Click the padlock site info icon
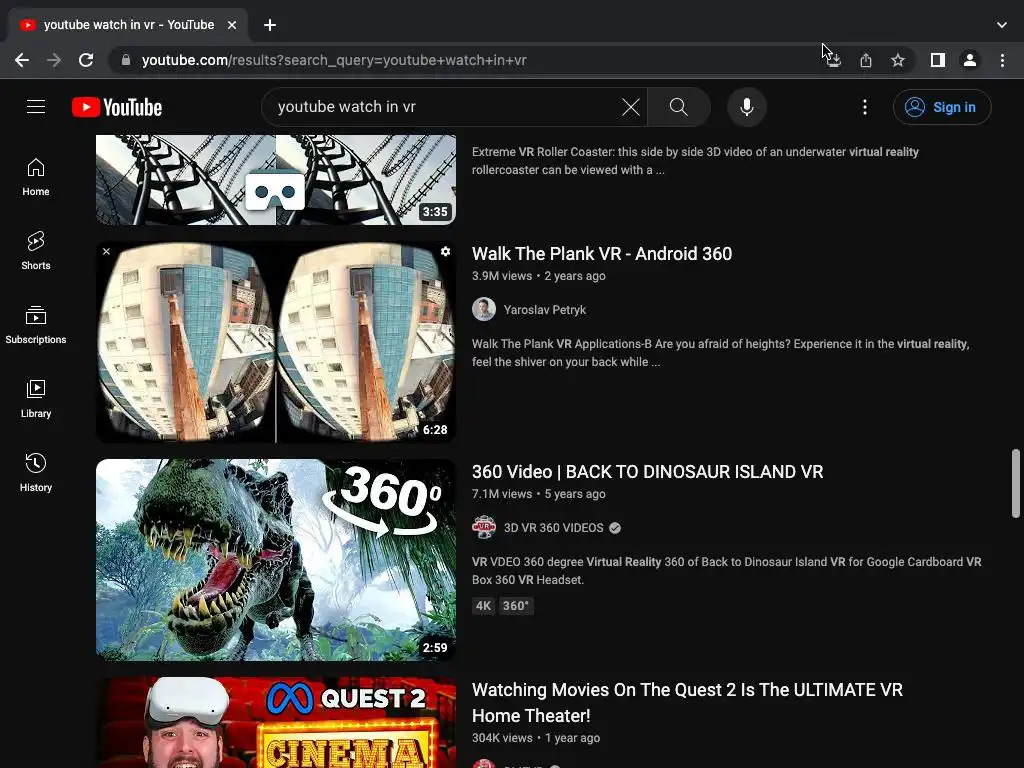The width and height of the screenshot is (1024, 768). (x=126, y=60)
